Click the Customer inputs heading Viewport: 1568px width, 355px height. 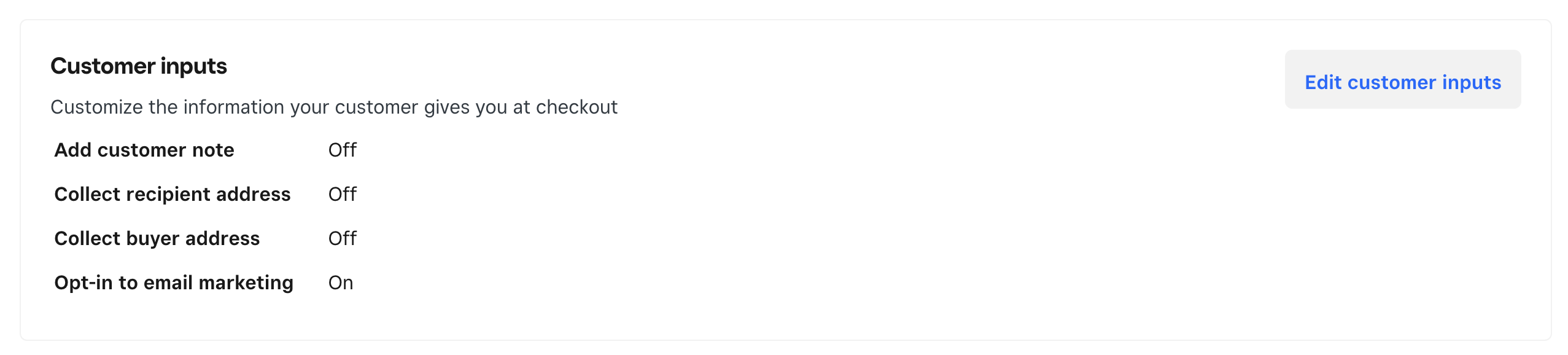click(x=139, y=66)
